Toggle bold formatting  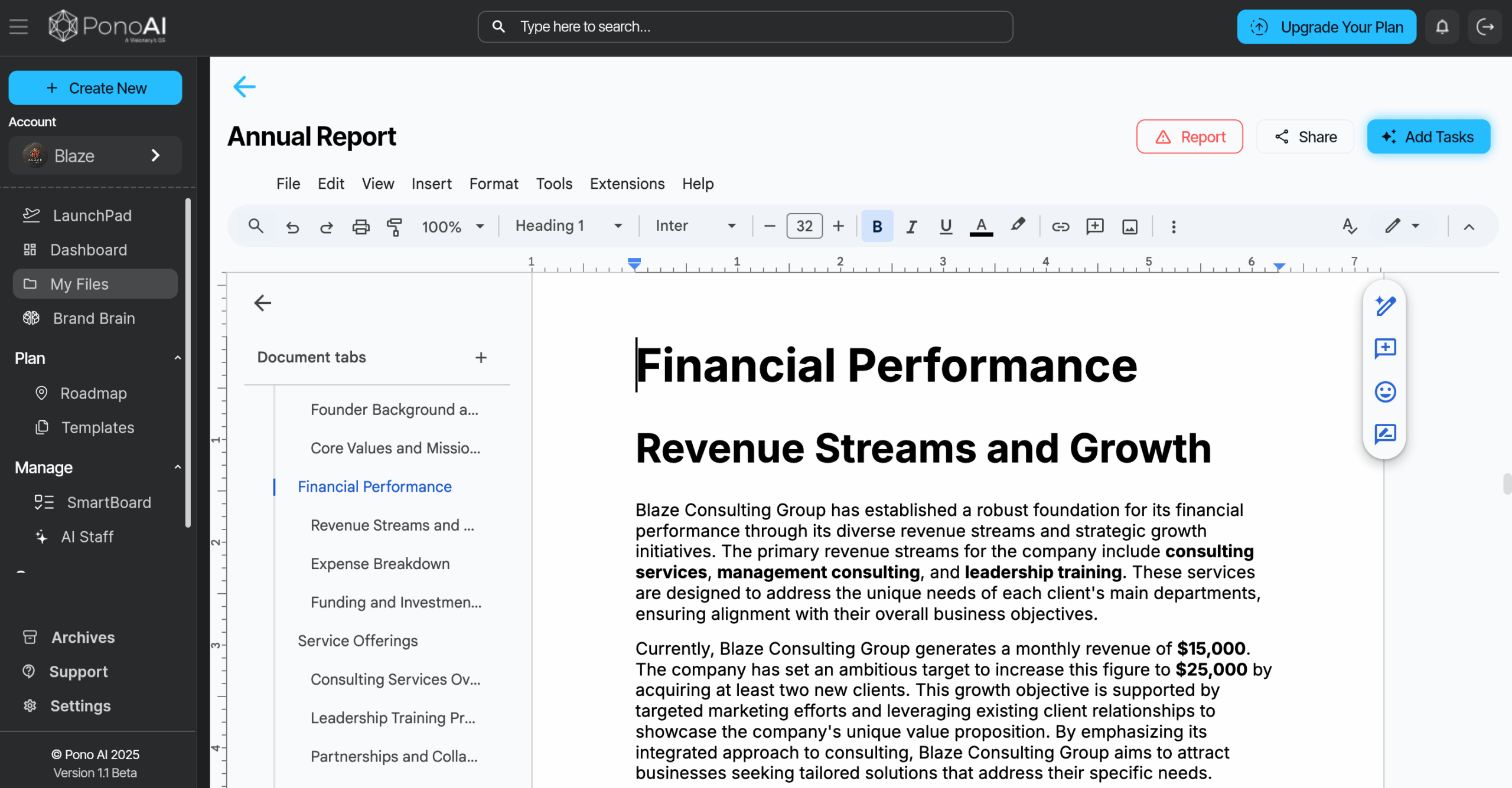click(877, 226)
